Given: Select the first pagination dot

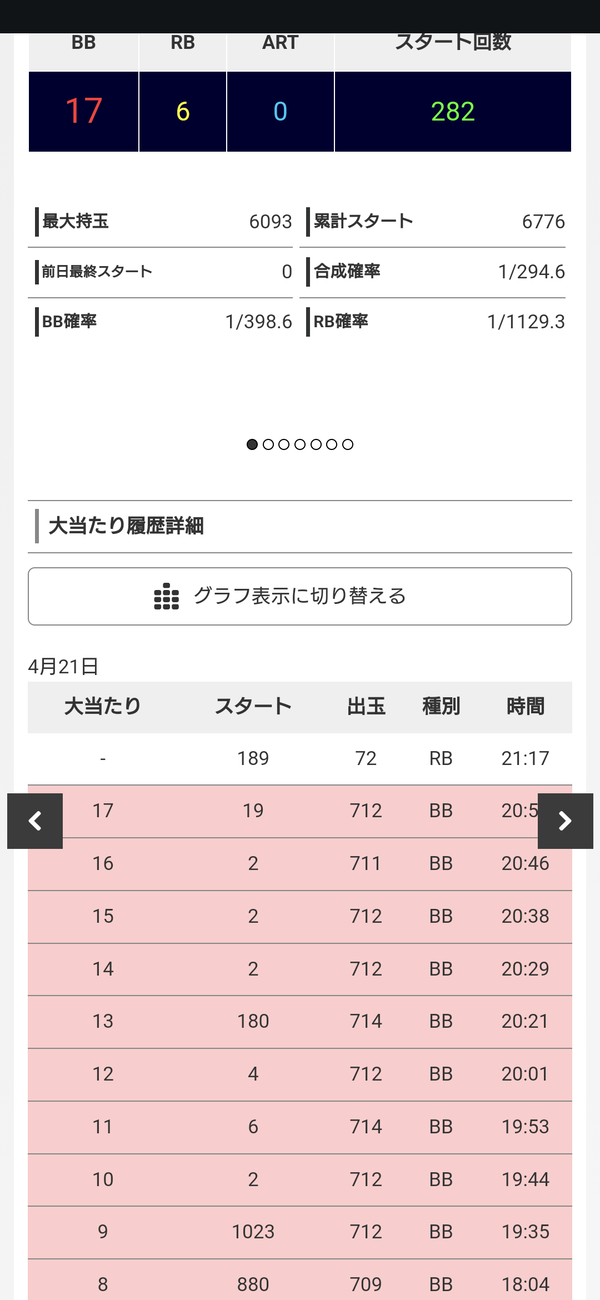Looking at the screenshot, I should tap(252, 445).
